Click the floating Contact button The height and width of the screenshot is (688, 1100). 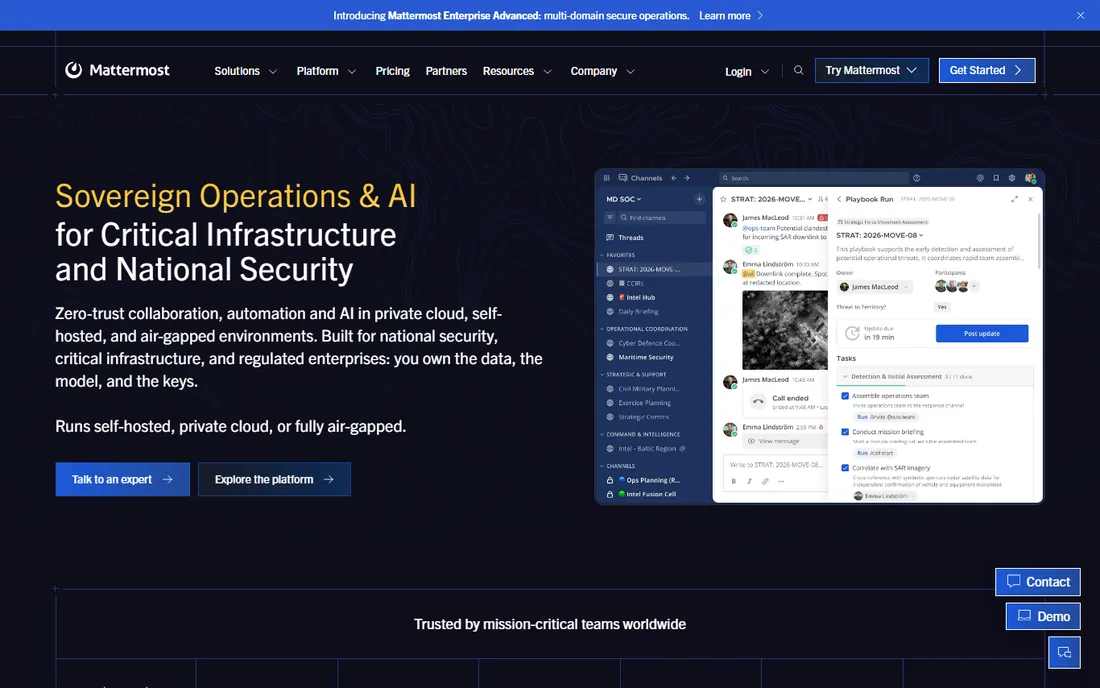[x=1038, y=581]
